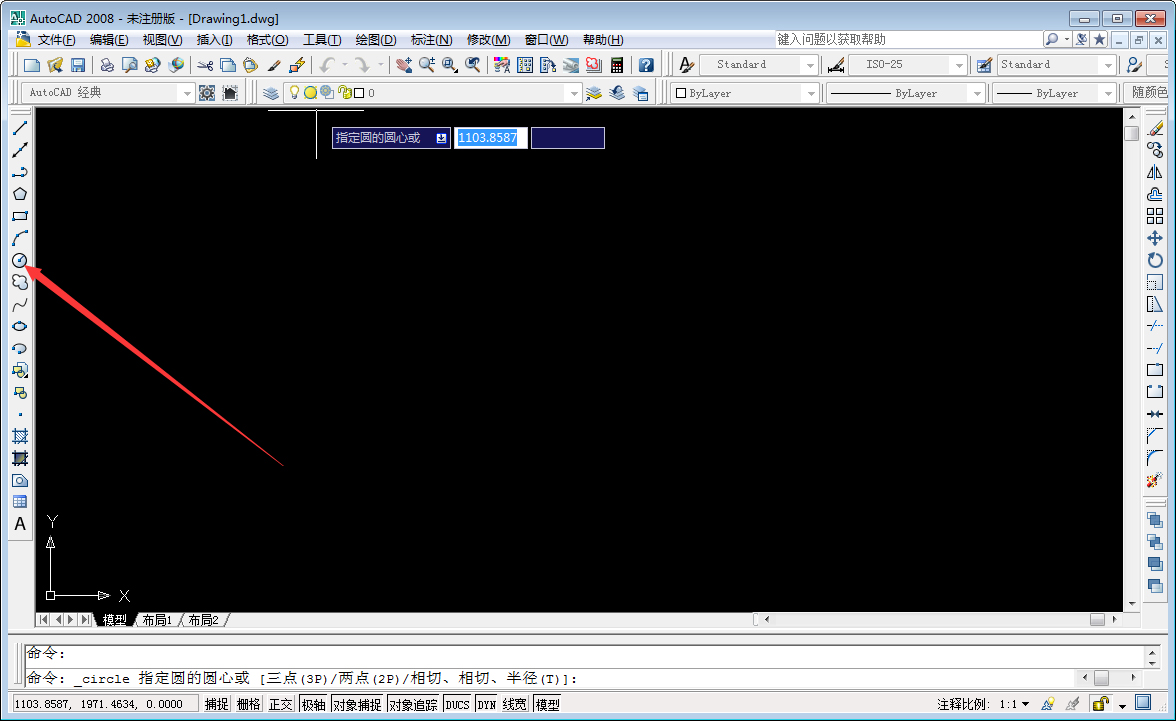The height and width of the screenshot is (721, 1176).
Task: Toggle DYN dynamic input
Action: click(x=487, y=704)
